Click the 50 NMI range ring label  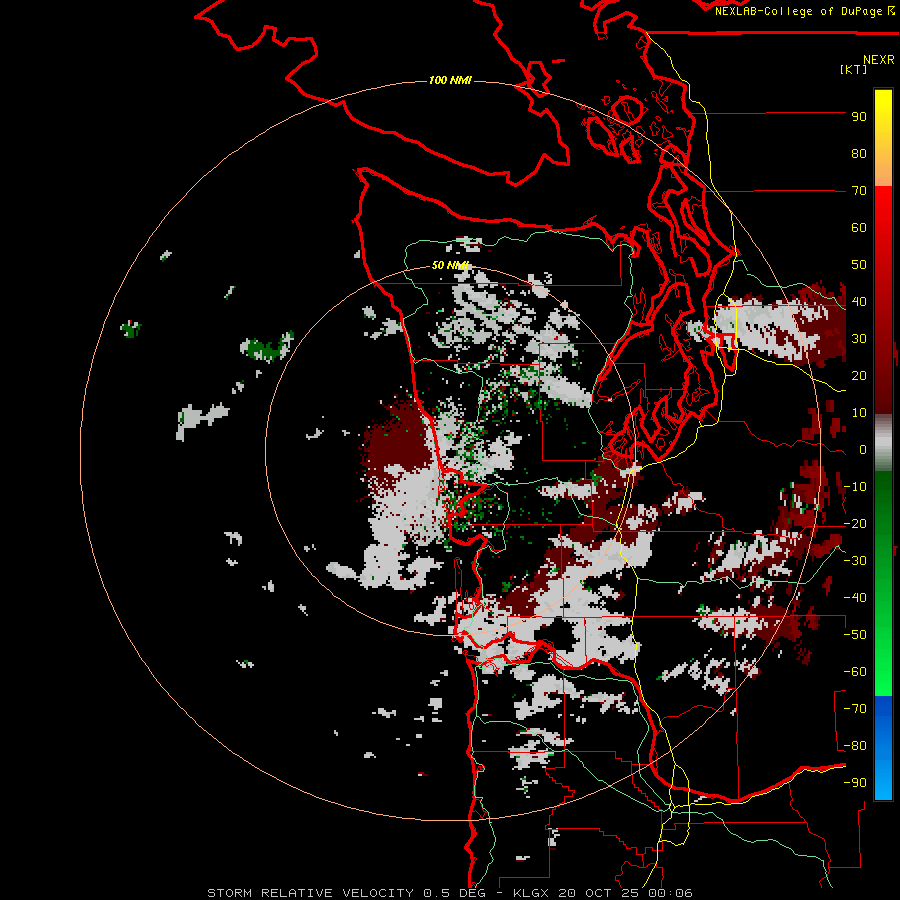pos(450,265)
